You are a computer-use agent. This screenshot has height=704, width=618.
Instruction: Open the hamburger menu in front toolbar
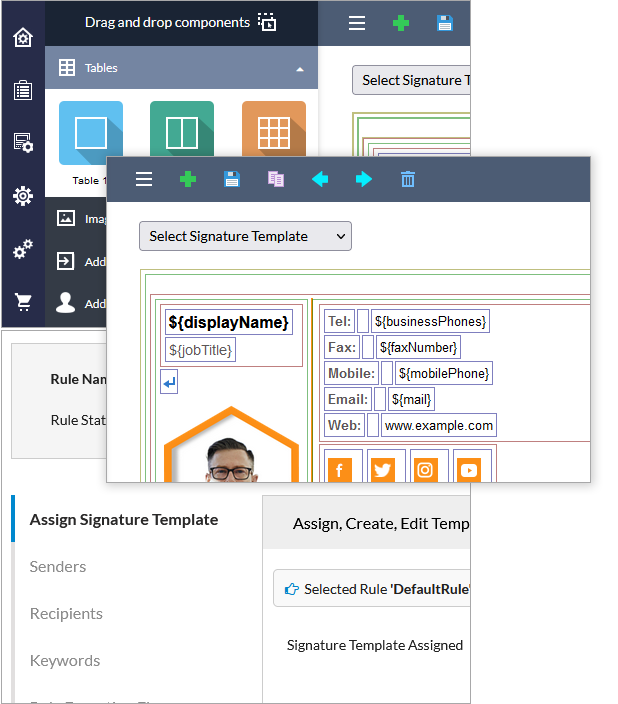pyautogui.click(x=144, y=179)
